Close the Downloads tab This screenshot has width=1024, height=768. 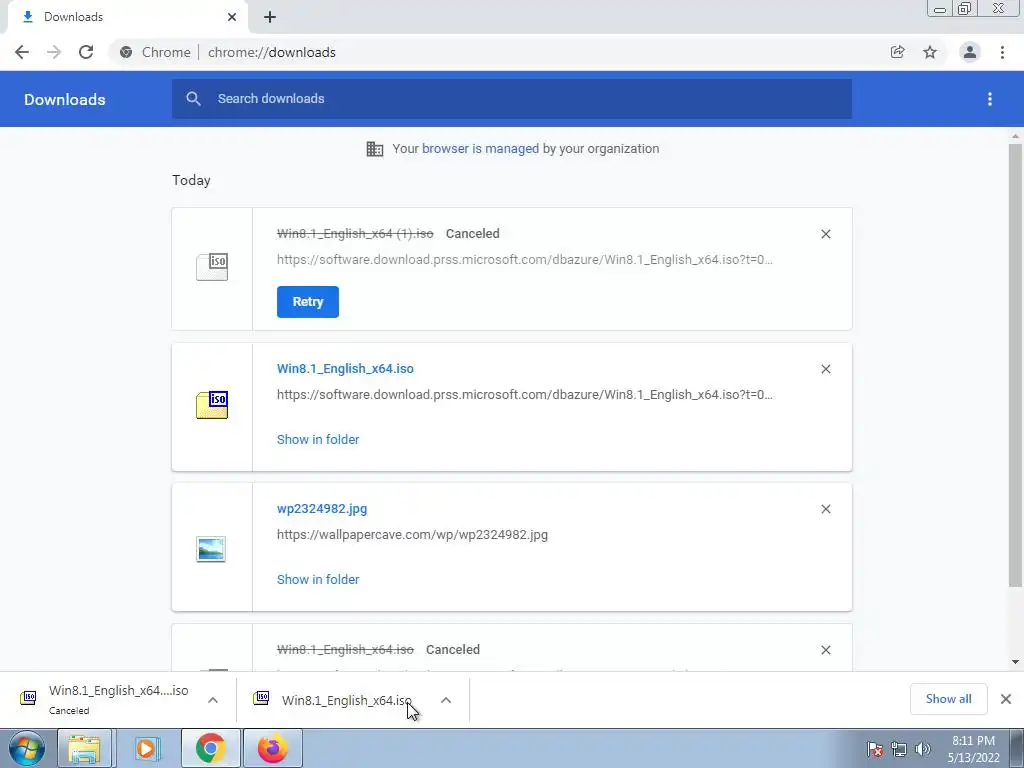pos(232,17)
